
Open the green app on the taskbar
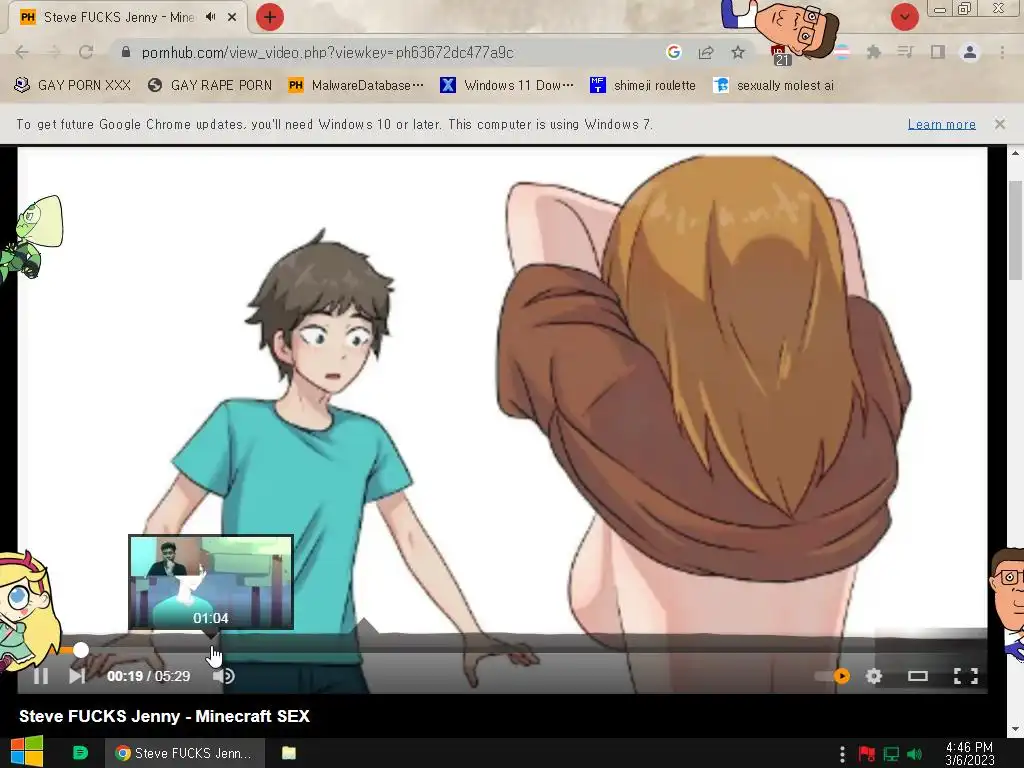(x=80, y=753)
